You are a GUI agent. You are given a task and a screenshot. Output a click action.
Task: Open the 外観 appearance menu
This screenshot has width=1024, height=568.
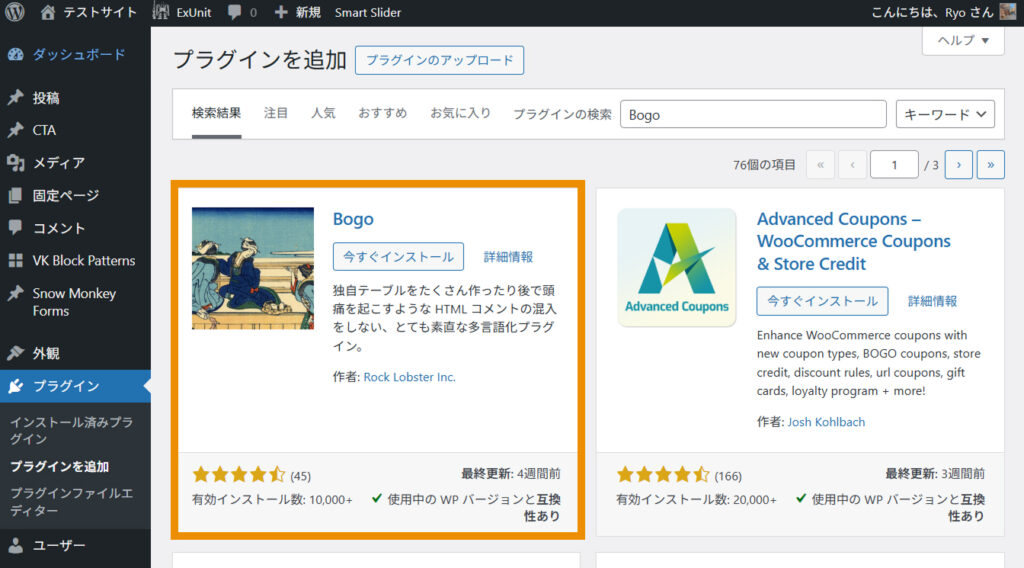(46, 353)
